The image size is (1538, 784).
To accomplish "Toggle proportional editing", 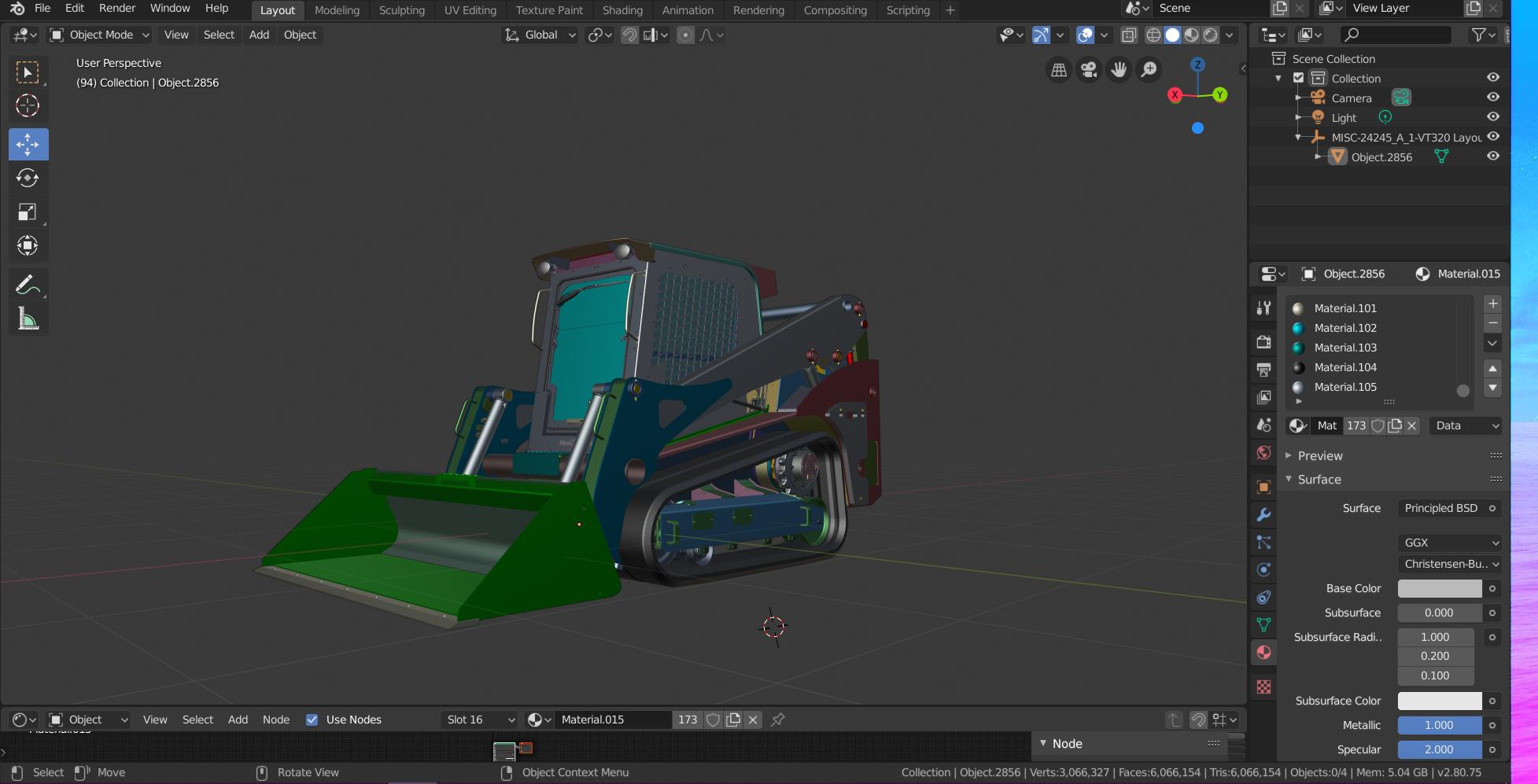I will tap(686, 35).
